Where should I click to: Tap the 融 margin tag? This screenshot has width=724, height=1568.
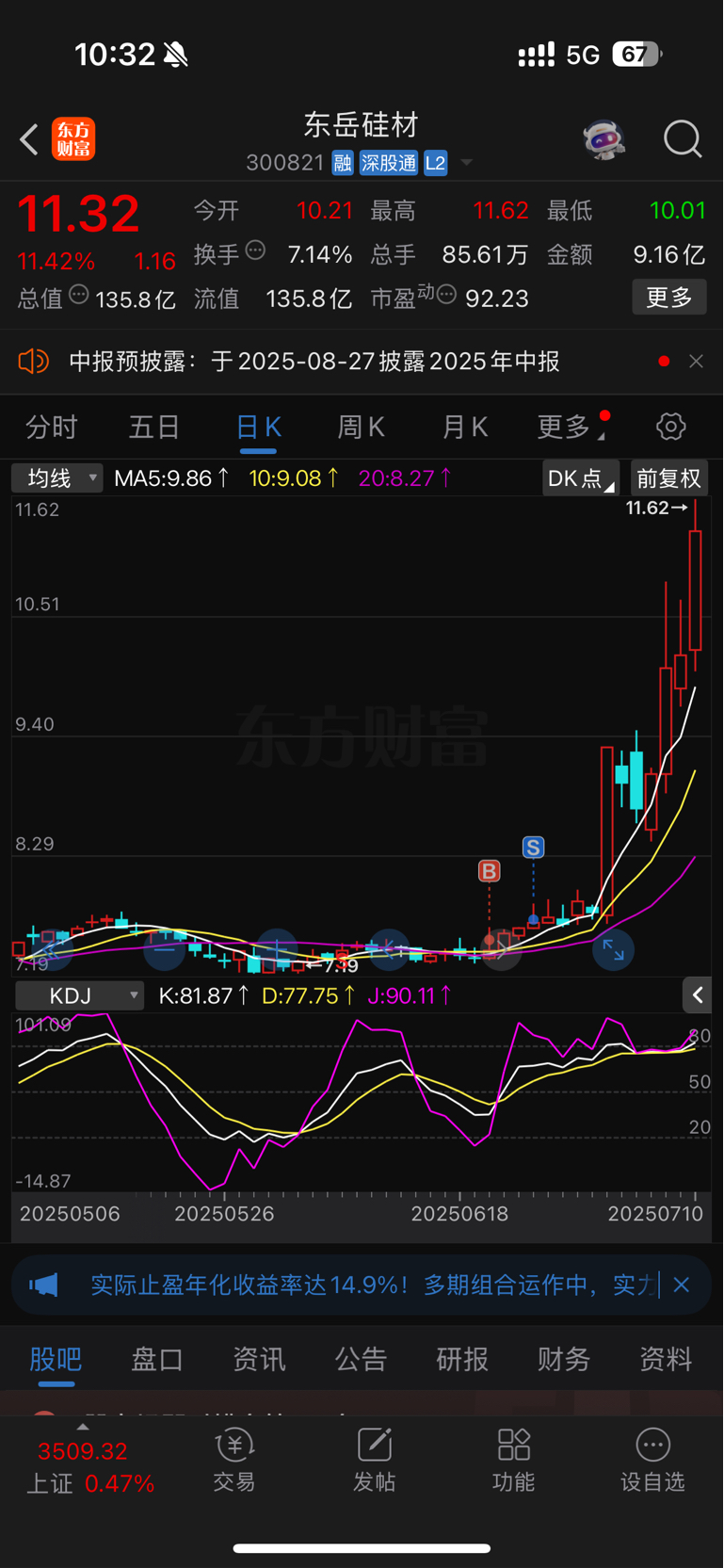coord(342,163)
